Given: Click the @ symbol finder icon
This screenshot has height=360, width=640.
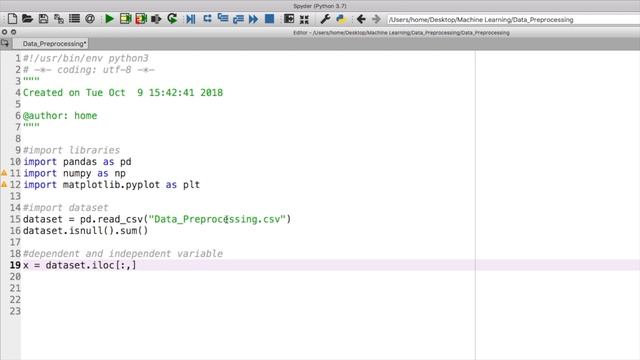Looking at the screenshot, I should (90, 19).
